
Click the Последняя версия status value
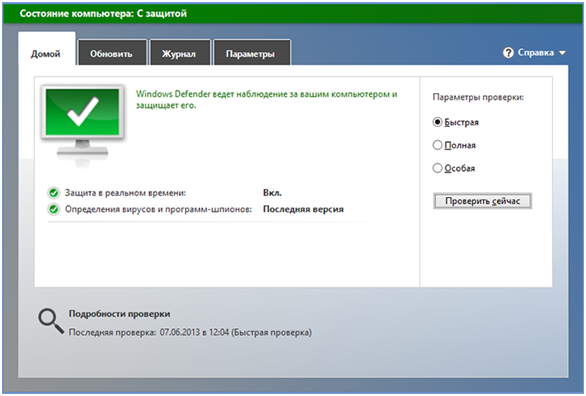(x=303, y=209)
